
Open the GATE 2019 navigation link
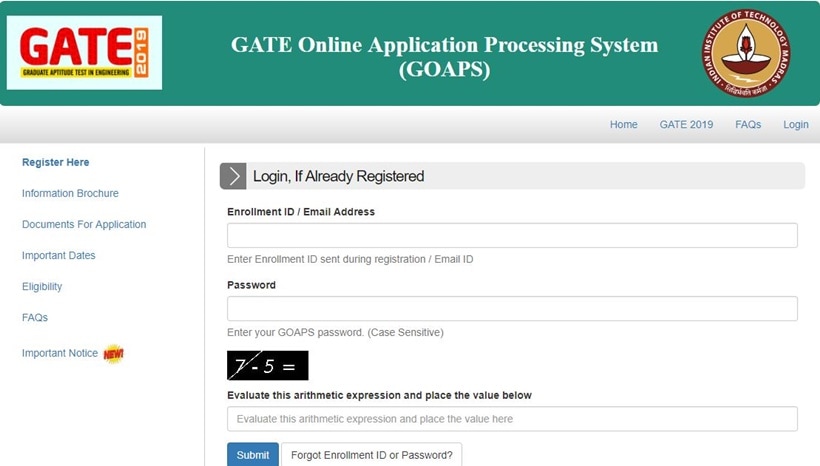coord(686,124)
